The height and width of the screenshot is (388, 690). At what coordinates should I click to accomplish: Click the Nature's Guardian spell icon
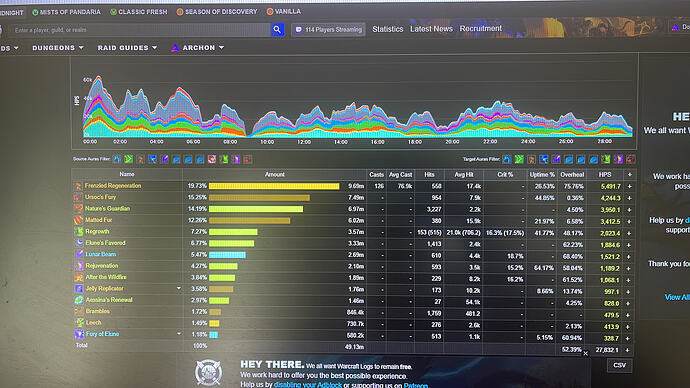(x=78, y=209)
